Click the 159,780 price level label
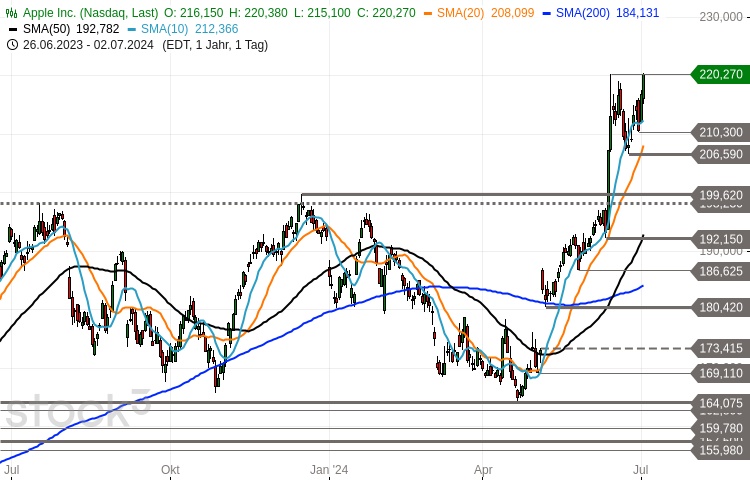Viewport: 750px width, 480px height. pos(720,428)
